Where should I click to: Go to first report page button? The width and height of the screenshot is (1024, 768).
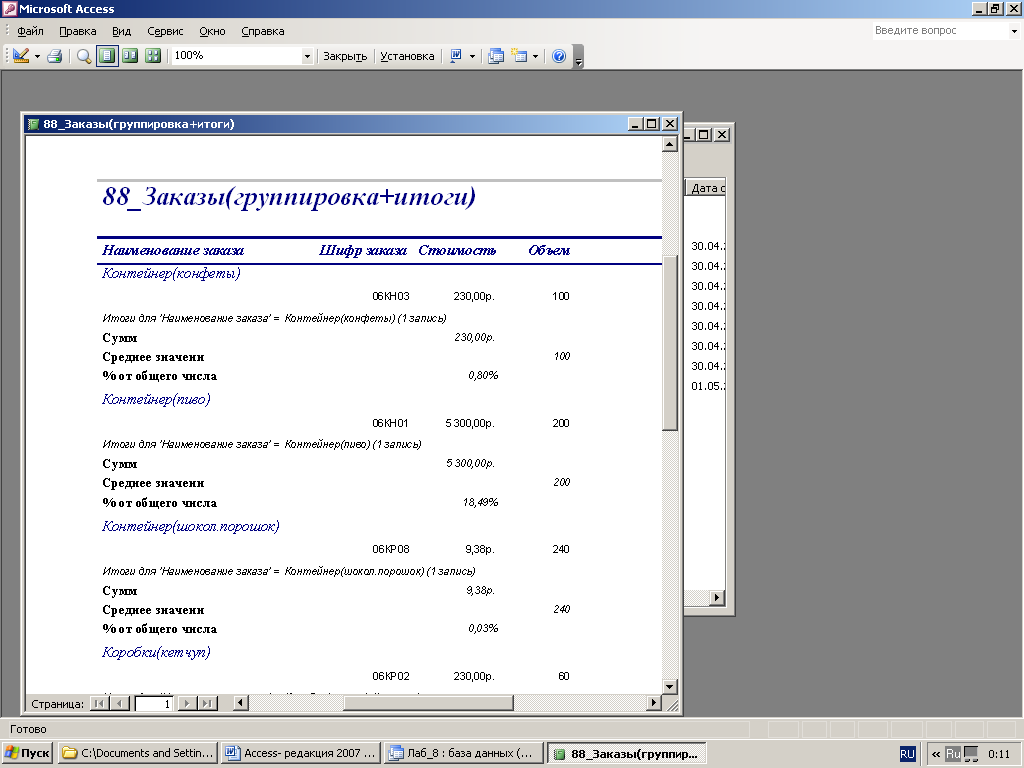coord(99,703)
